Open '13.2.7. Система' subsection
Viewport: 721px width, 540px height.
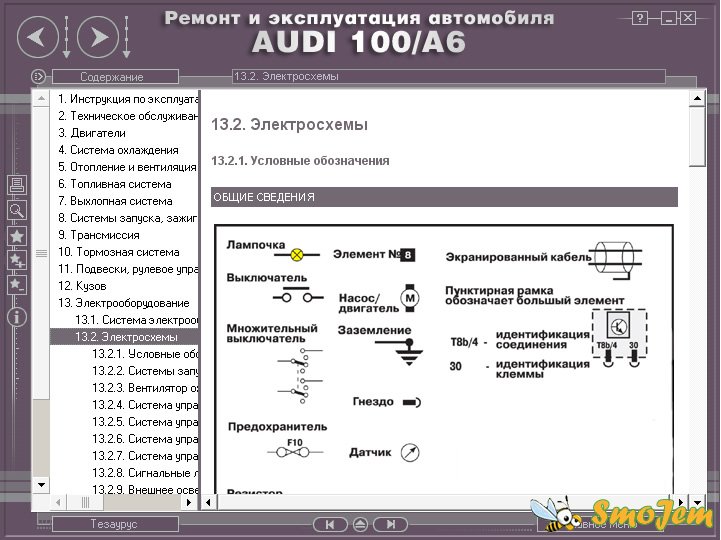(x=145, y=456)
